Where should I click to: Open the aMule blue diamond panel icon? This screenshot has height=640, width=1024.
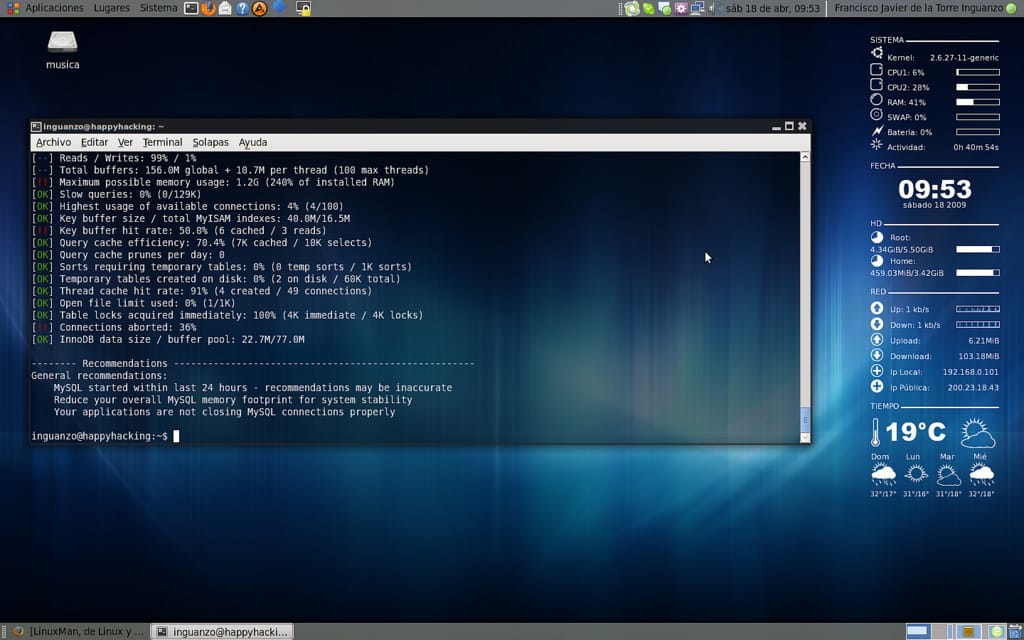click(x=277, y=8)
